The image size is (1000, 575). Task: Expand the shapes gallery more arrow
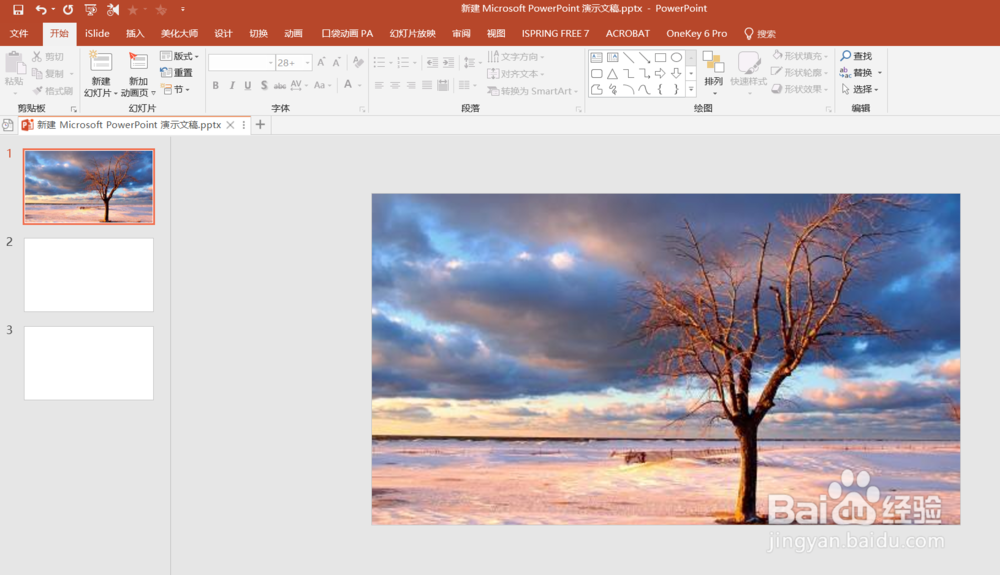tap(691, 90)
